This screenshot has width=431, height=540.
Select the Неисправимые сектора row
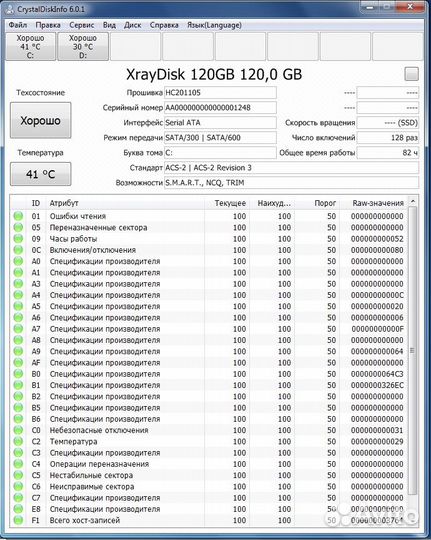209,486
